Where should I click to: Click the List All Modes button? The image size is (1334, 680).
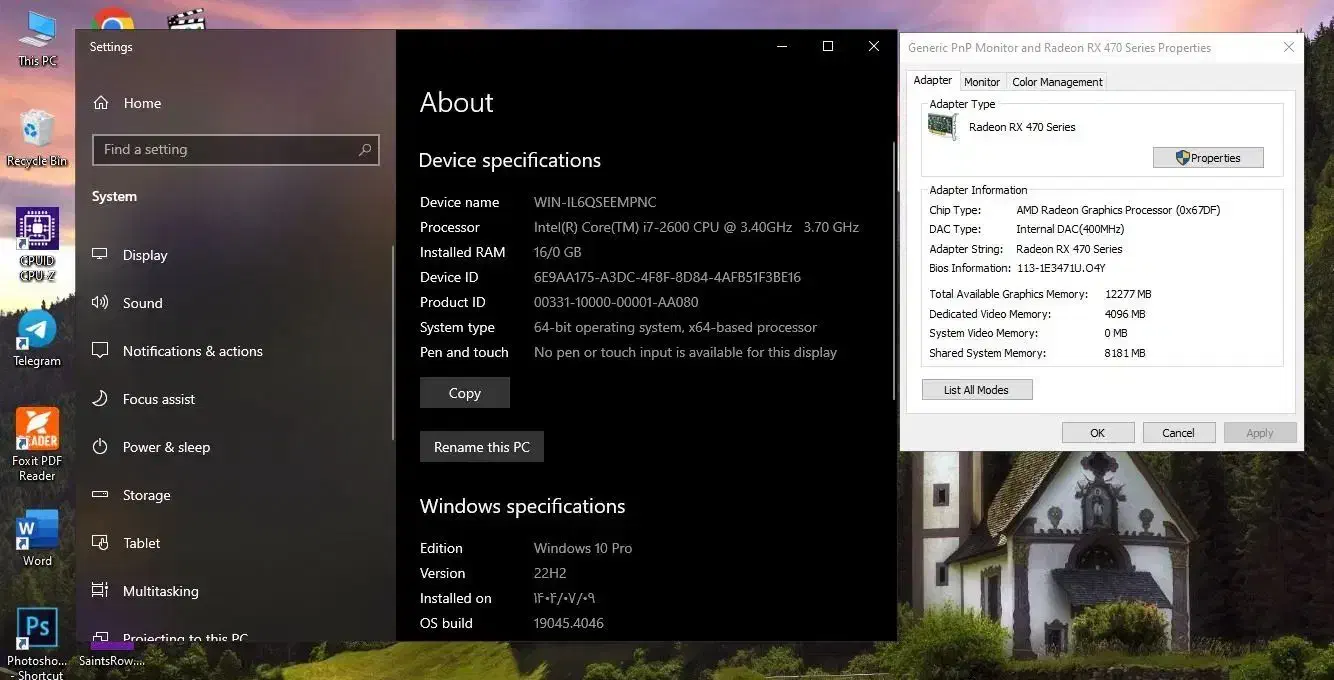[976, 390]
